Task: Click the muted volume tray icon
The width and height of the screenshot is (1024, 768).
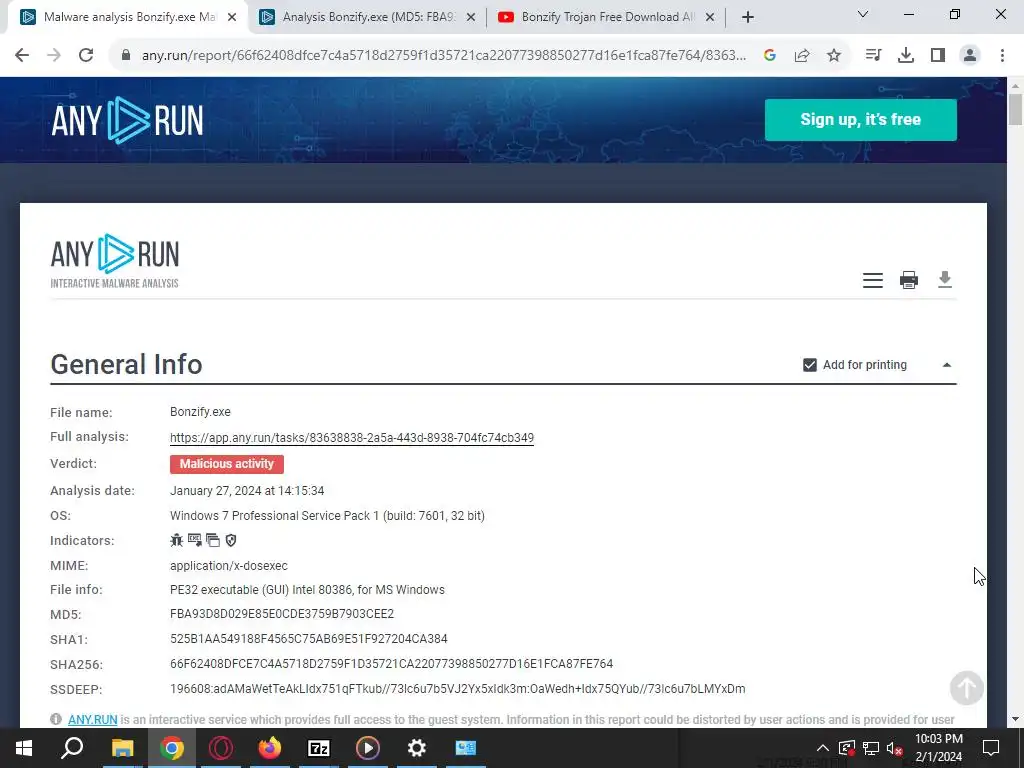Action: tap(895, 748)
